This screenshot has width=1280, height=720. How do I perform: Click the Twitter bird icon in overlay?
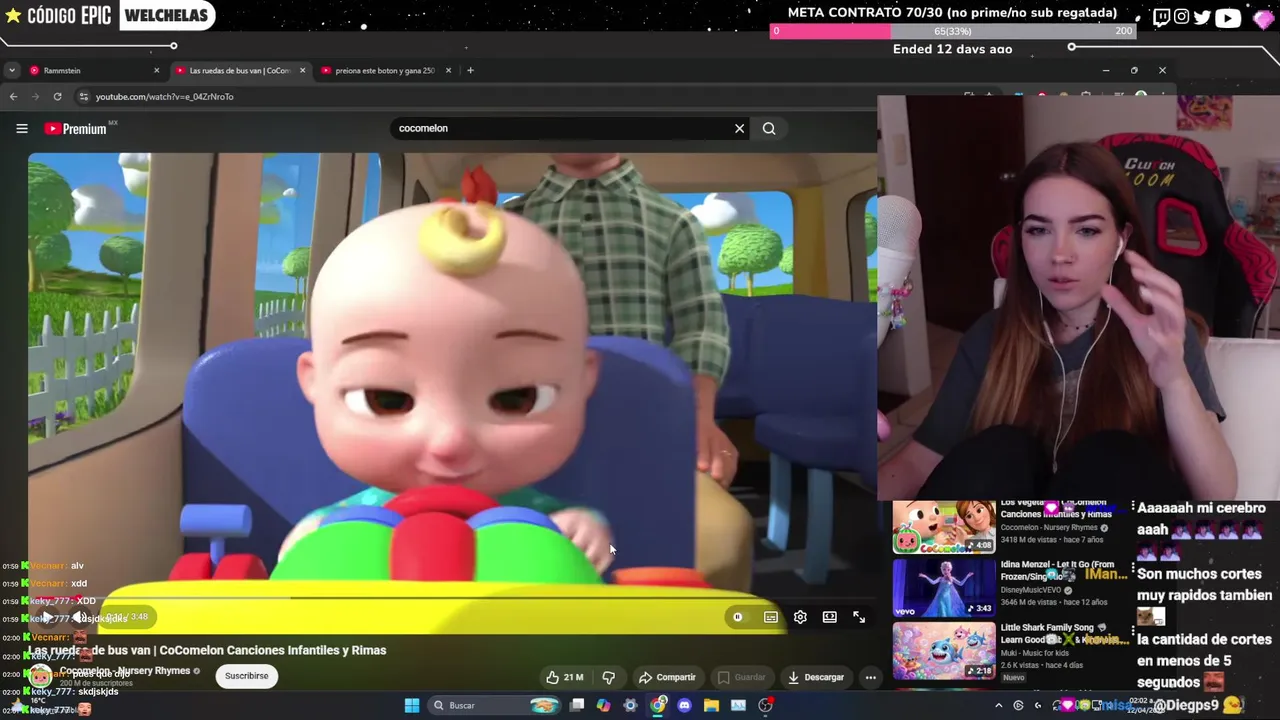click(x=1202, y=17)
